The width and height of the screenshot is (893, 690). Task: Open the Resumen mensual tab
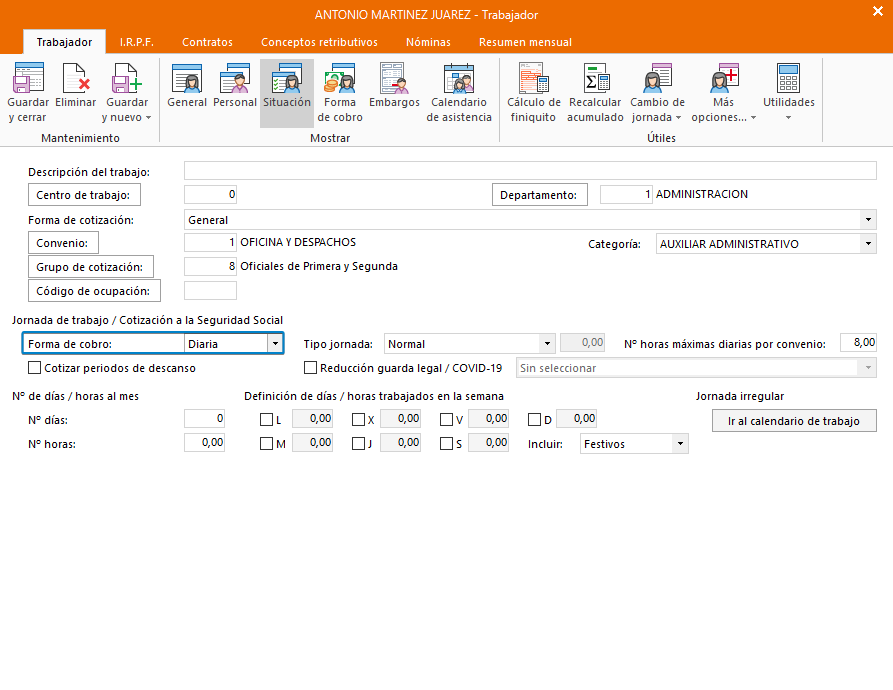tap(525, 42)
